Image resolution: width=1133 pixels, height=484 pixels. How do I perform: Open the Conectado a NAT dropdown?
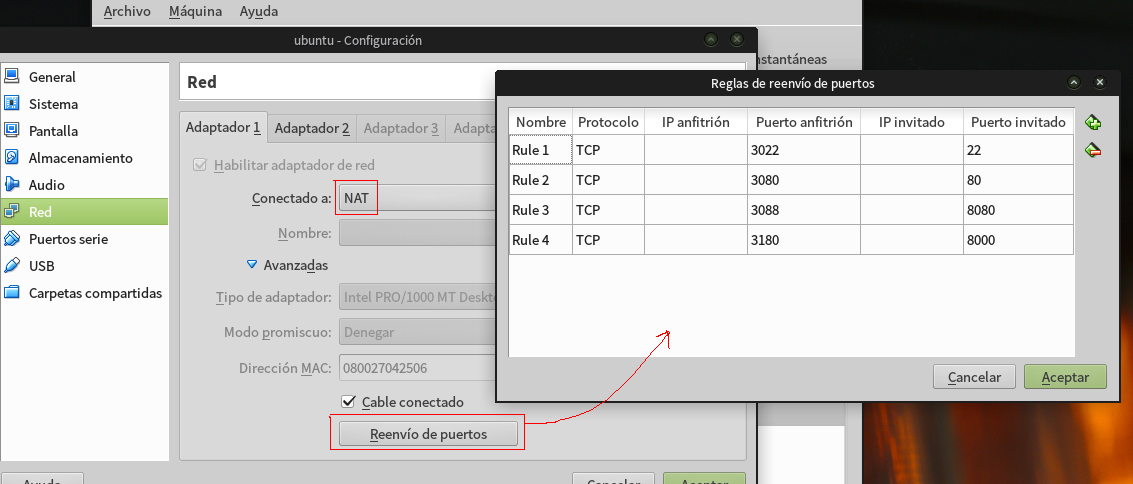pos(417,198)
